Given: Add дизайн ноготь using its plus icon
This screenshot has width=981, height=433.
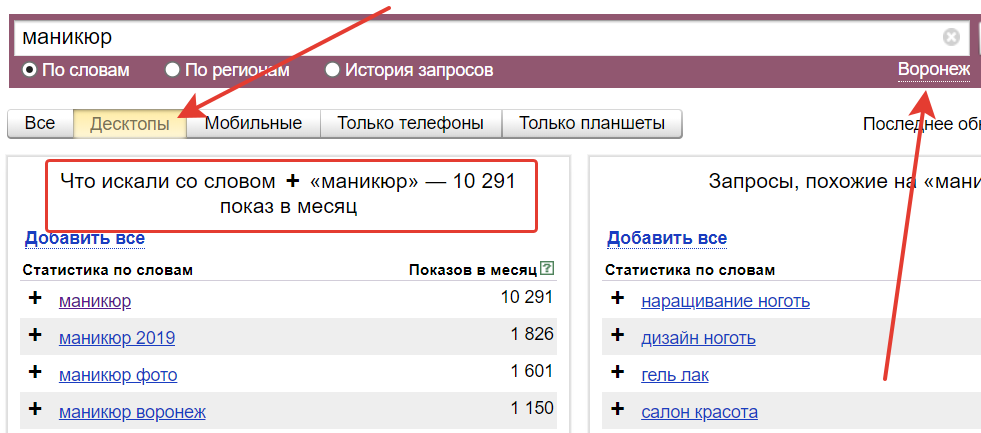Looking at the screenshot, I should 618,335.
